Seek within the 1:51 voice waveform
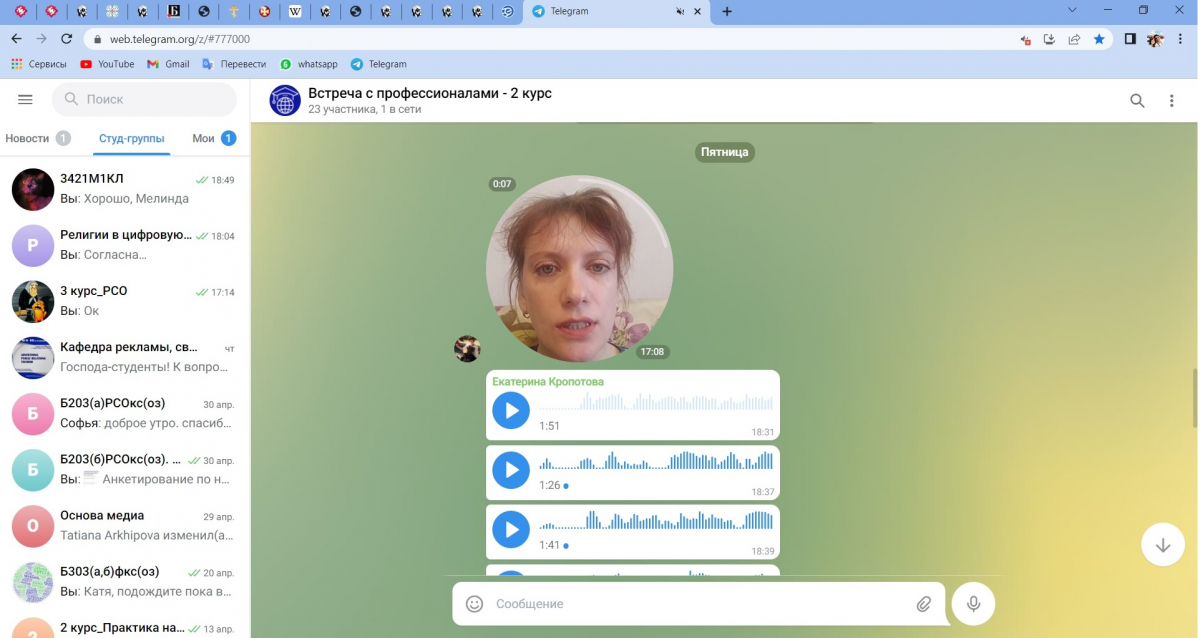The height and width of the screenshot is (638, 1200). (656, 402)
